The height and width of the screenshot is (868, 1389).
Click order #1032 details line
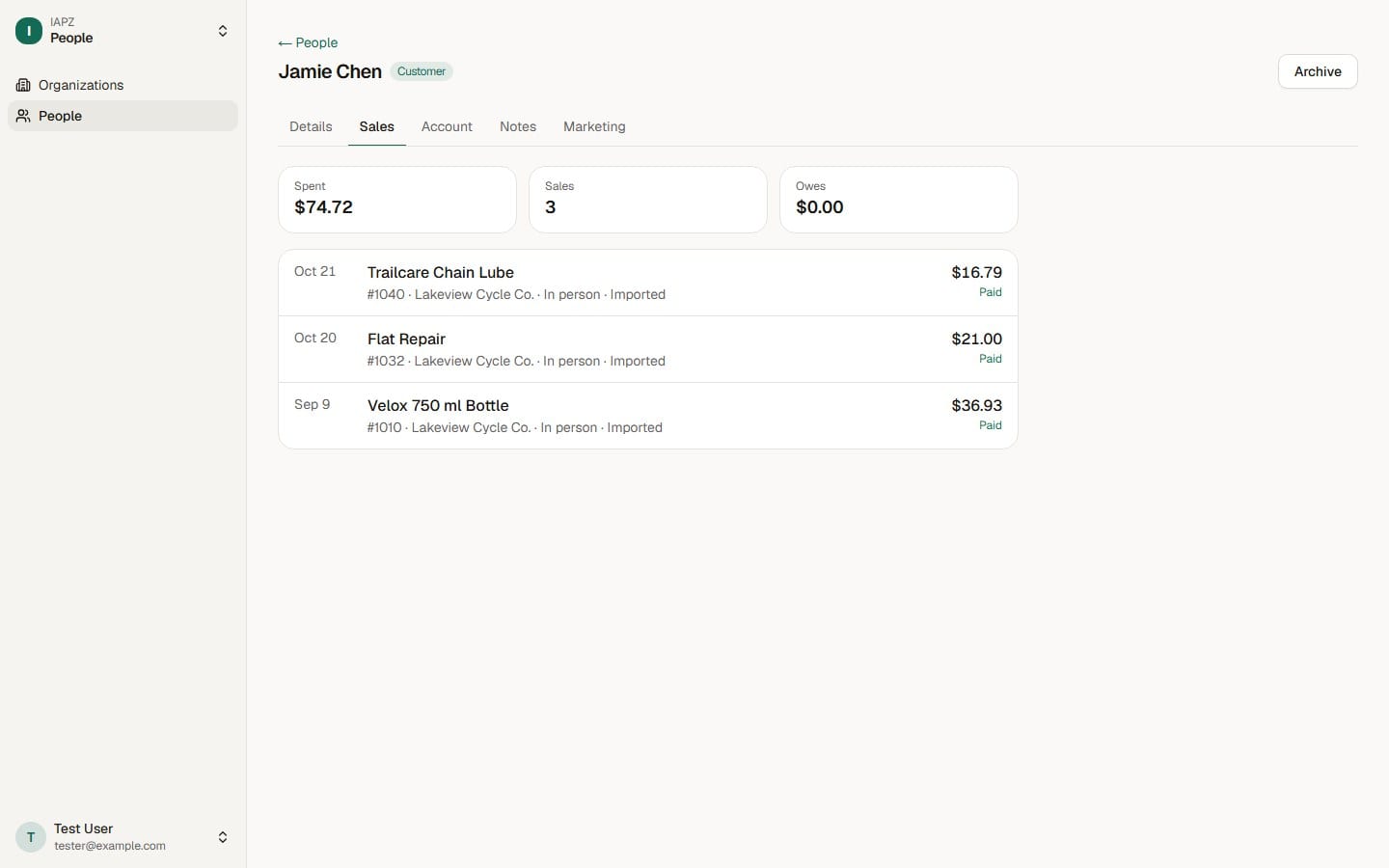coord(516,361)
